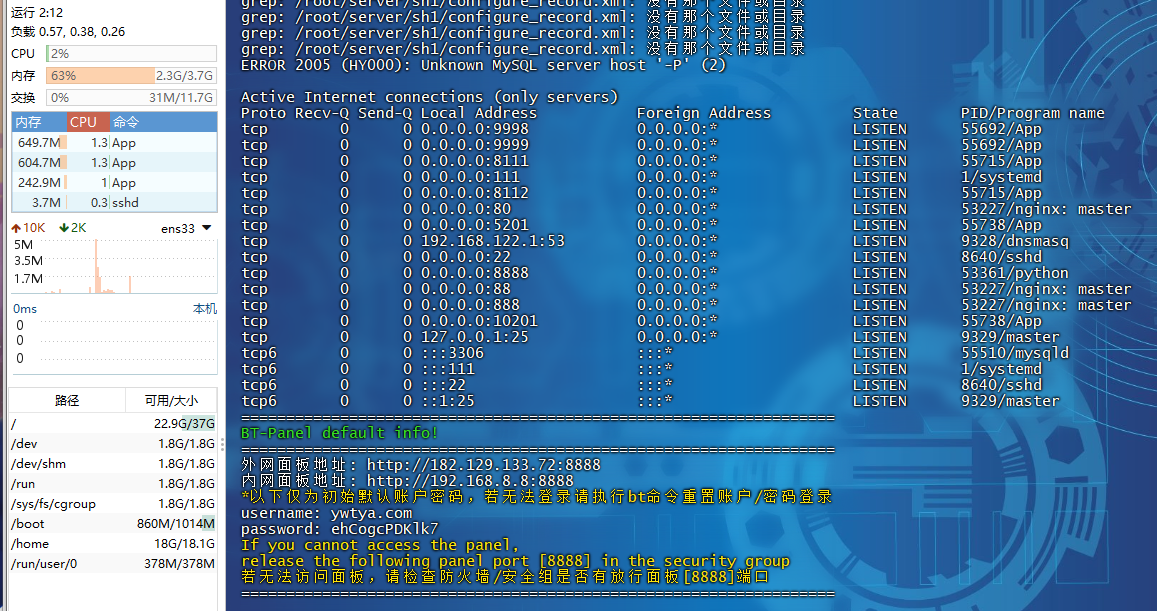The height and width of the screenshot is (611, 1157).
Task: Select the /run disk row with 1.8G/1.8G
Action: (x=113, y=483)
